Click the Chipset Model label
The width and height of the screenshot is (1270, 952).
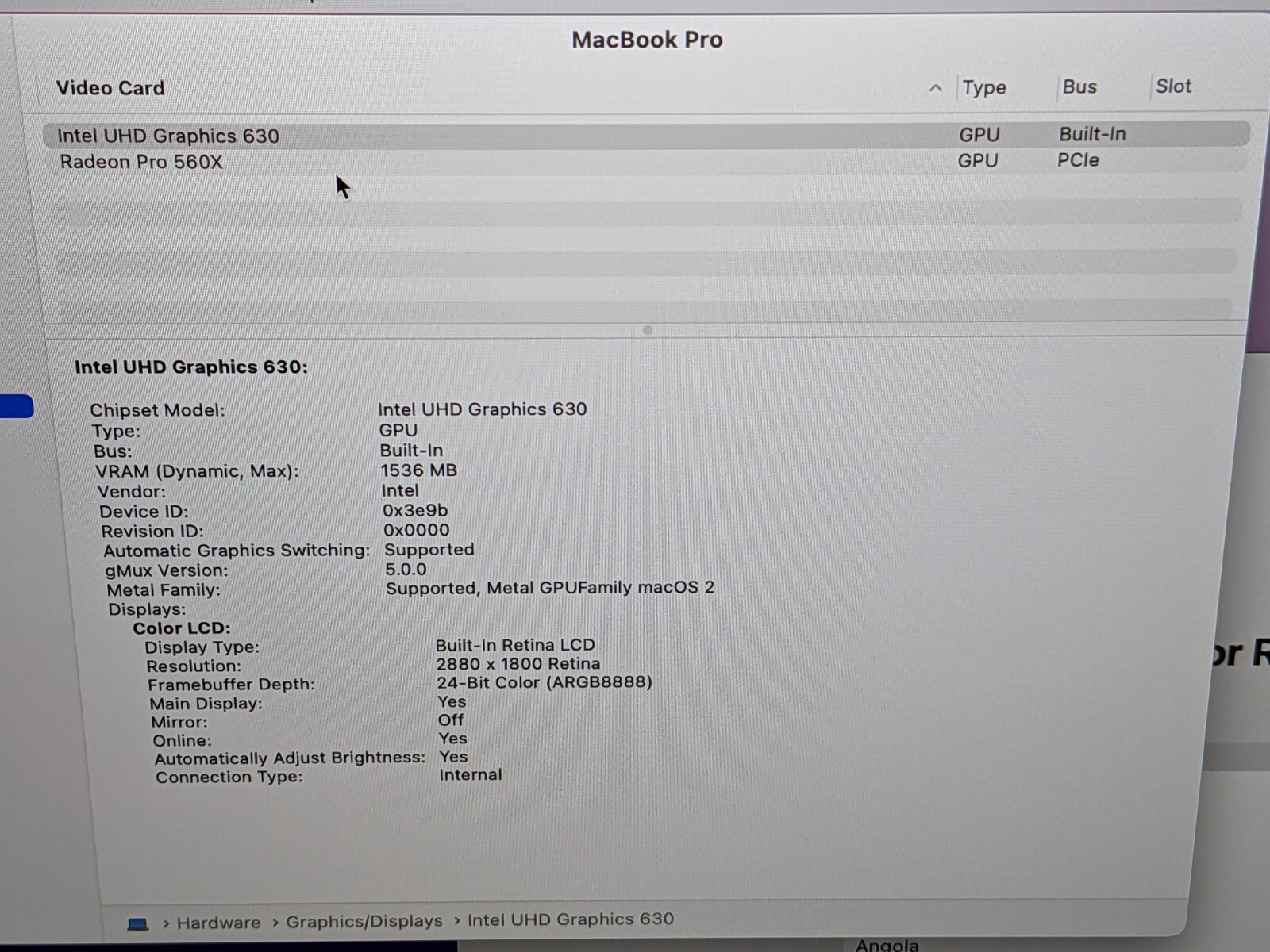pos(157,410)
